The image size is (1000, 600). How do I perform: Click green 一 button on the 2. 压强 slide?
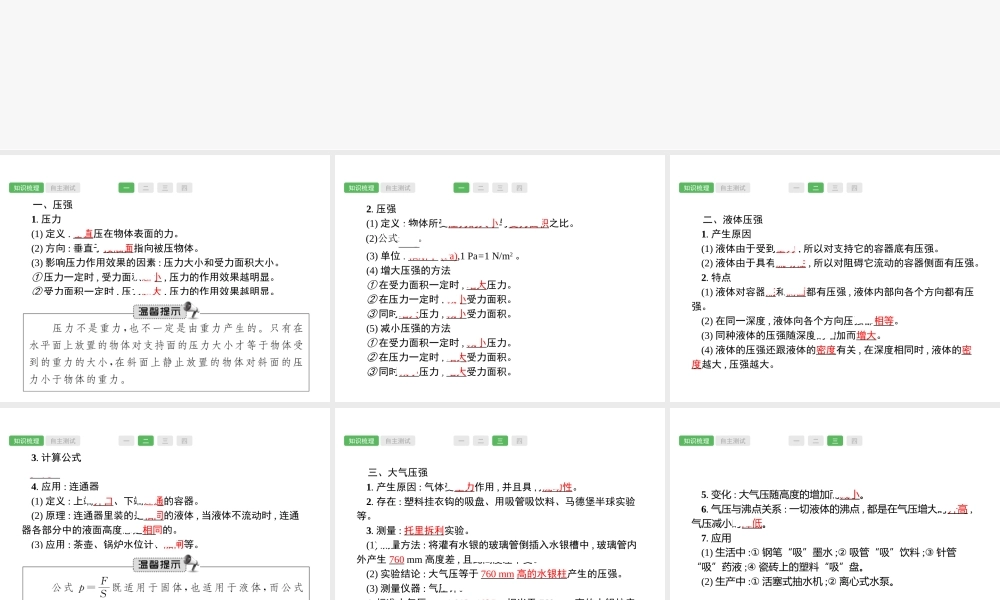point(461,188)
